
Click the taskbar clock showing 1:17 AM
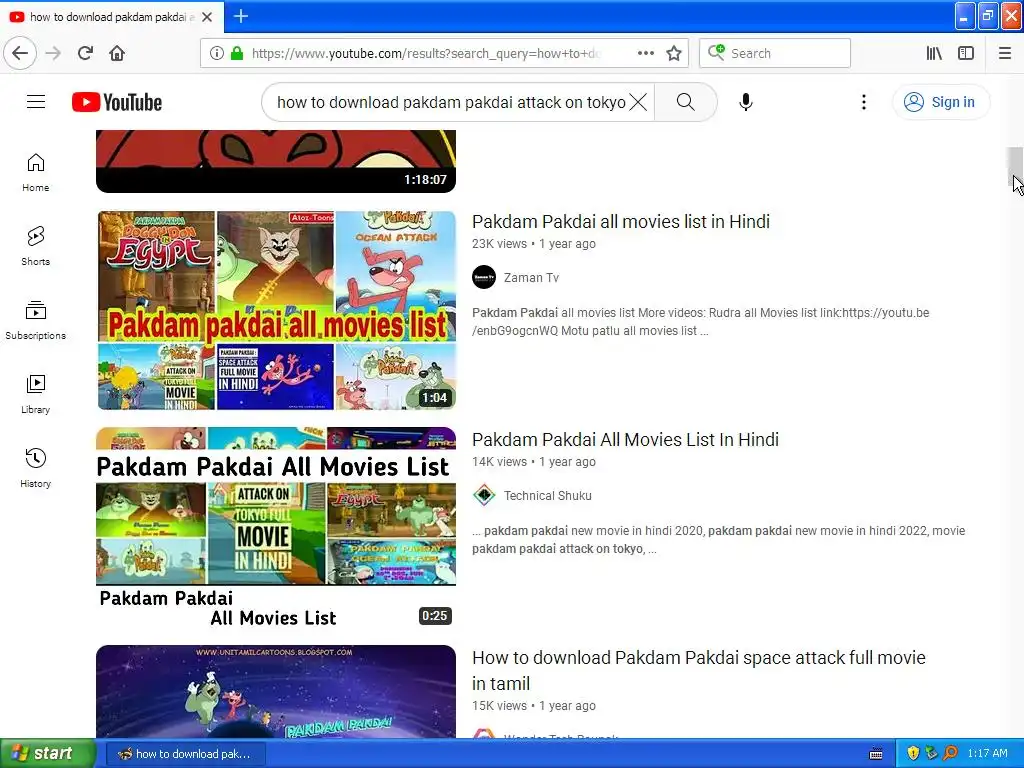click(987, 753)
